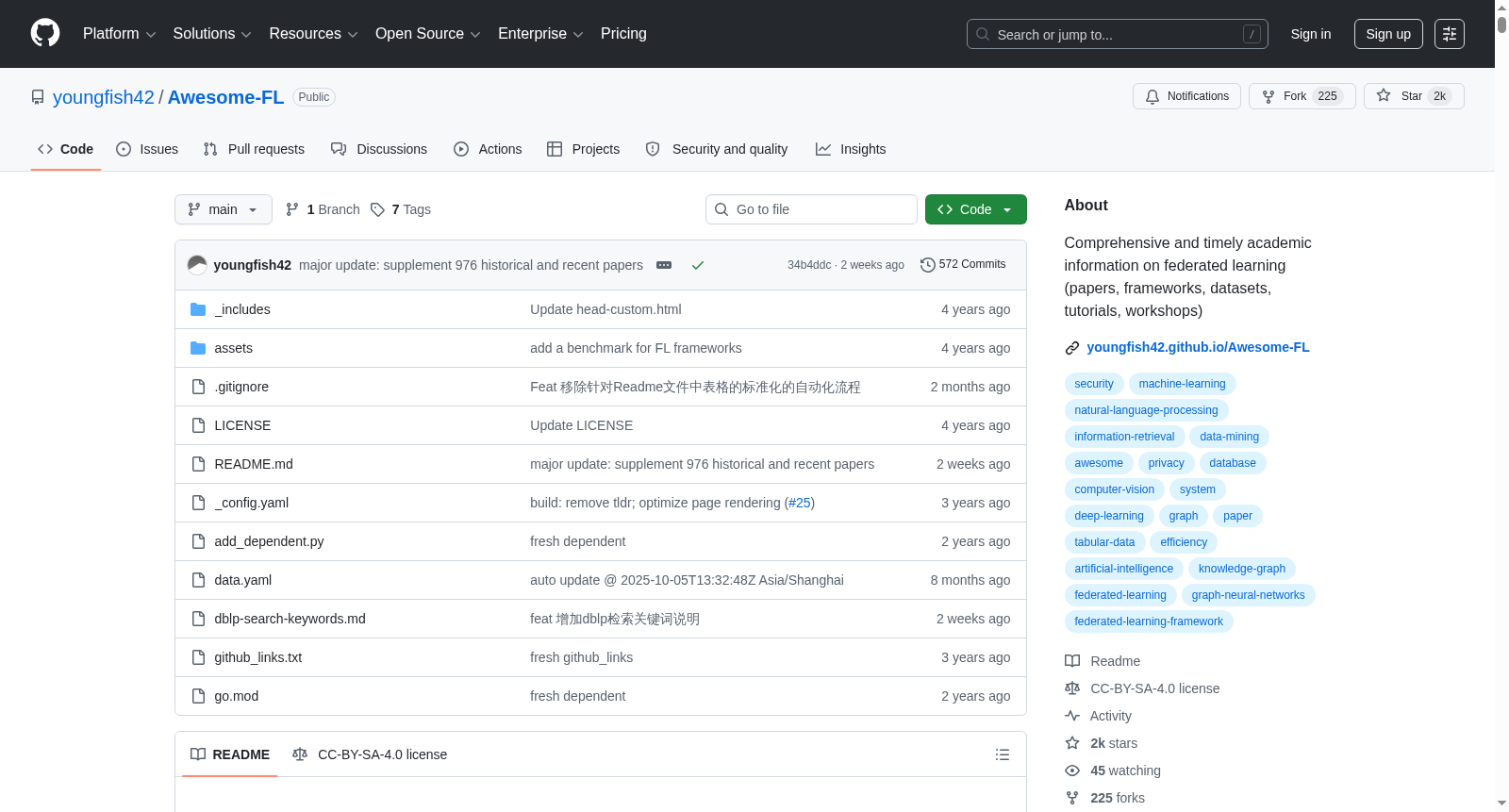
Task: Click the 45 watching link
Action: click(x=1125, y=771)
